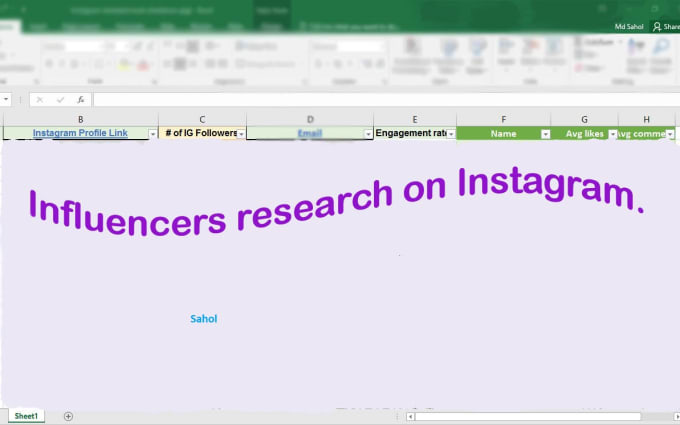
Task: Open the Name column filter dropdown
Action: pos(545,134)
